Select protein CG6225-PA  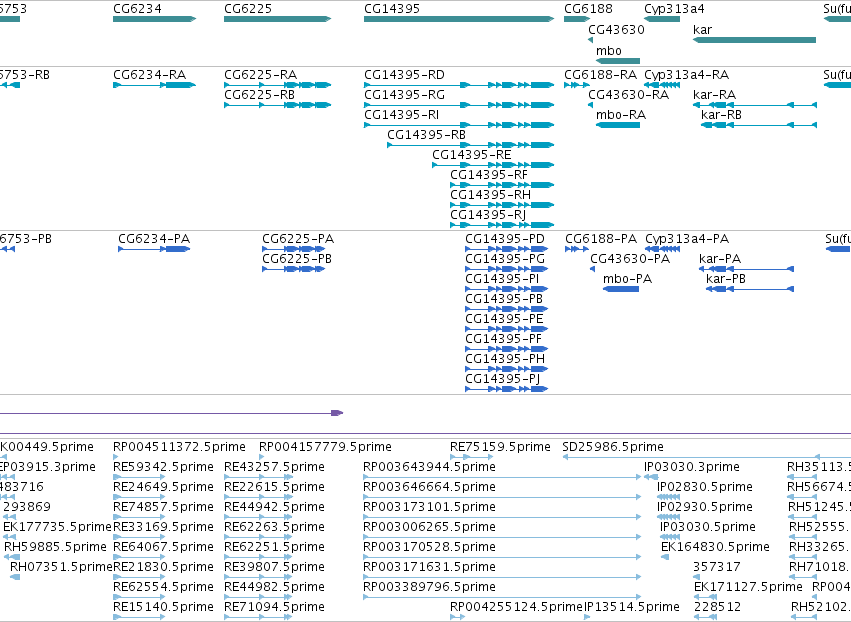click(x=298, y=239)
